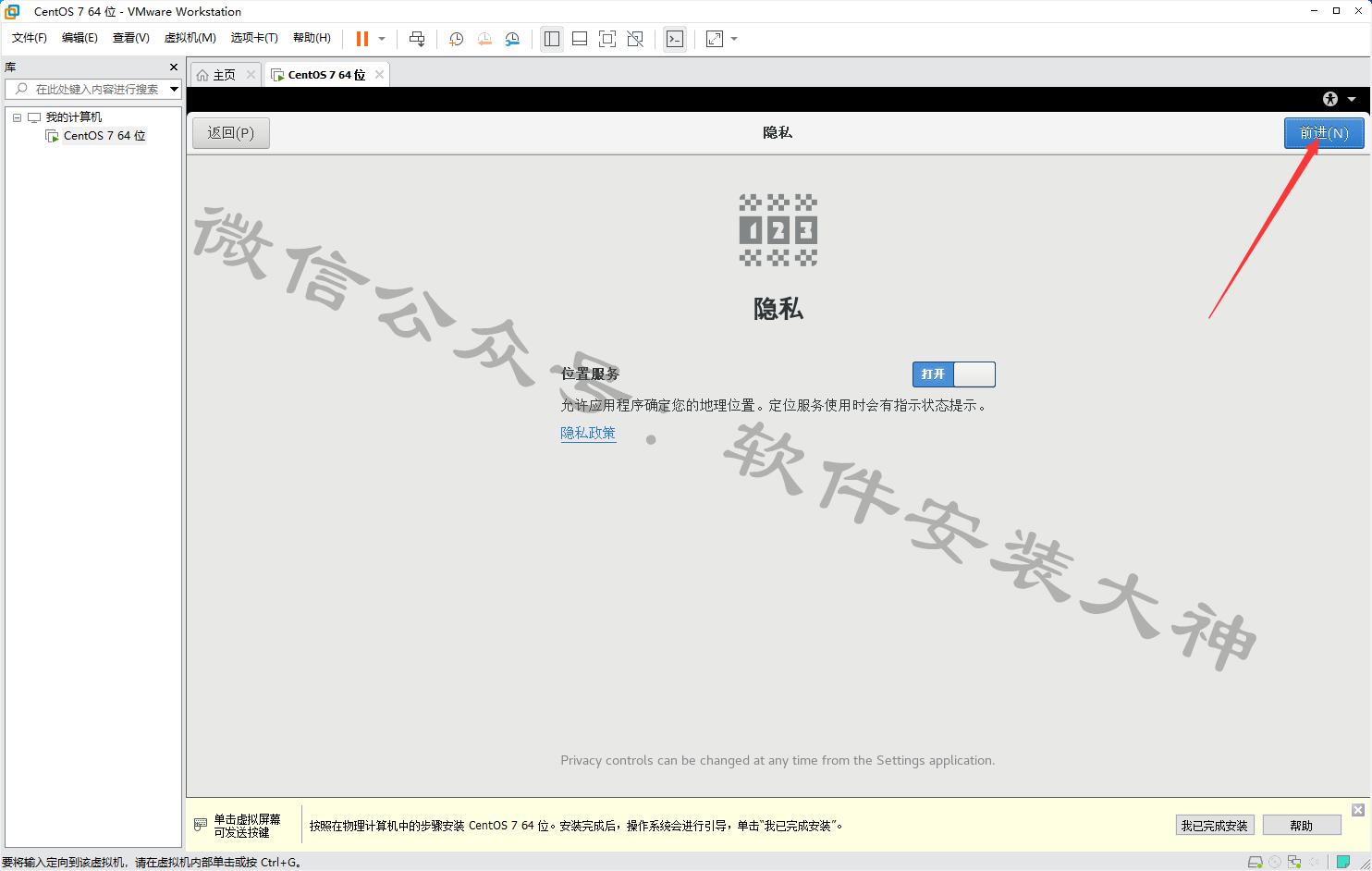This screenshot has width=1372, height=871.
Task: Open the accessibility menu icon in guest
Action: (x=1330, y=99)
